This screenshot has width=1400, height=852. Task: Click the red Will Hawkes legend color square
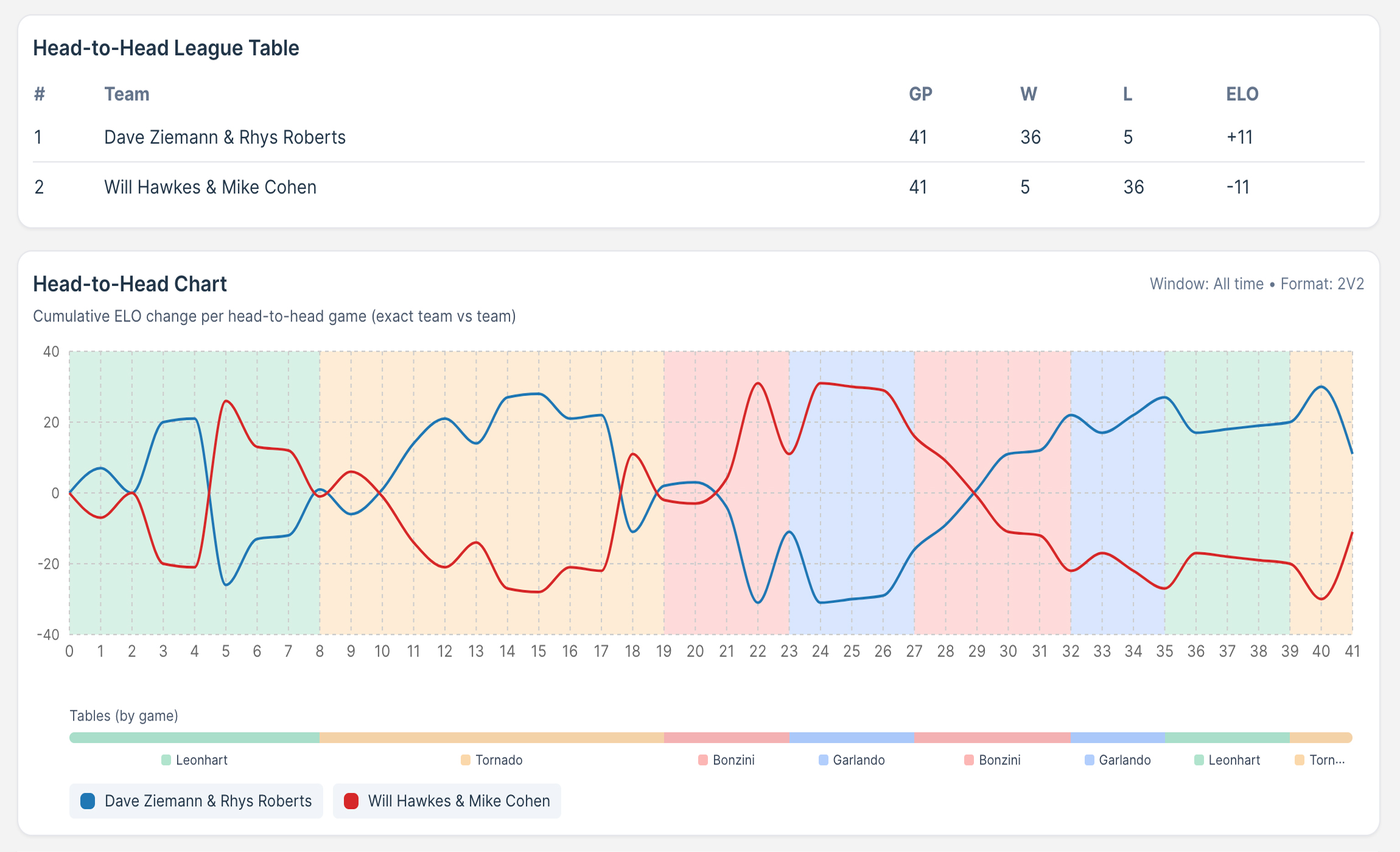[351, 801]
